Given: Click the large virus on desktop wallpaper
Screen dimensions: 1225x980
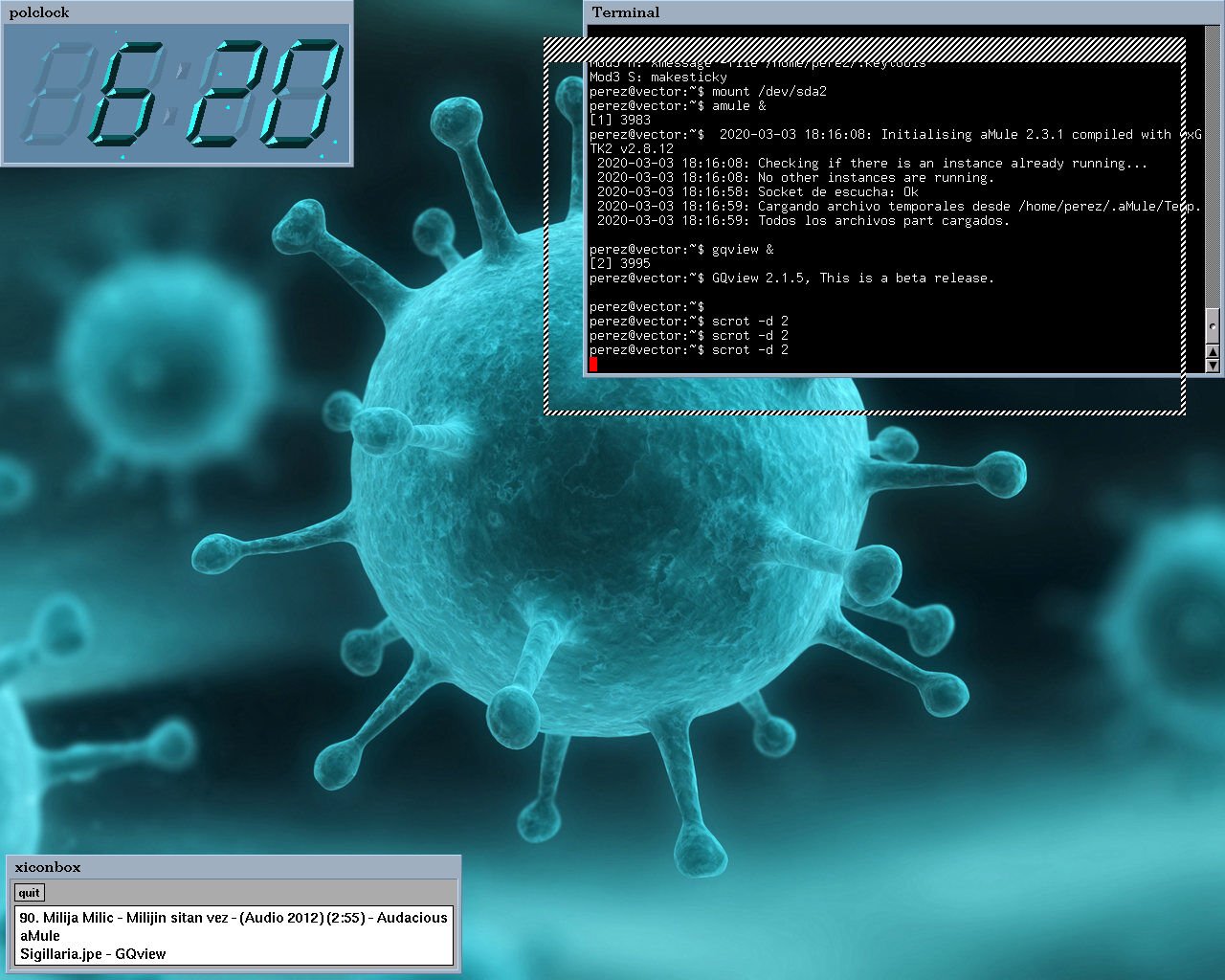Looking at the screenshot, I should [x=612, y=536].
